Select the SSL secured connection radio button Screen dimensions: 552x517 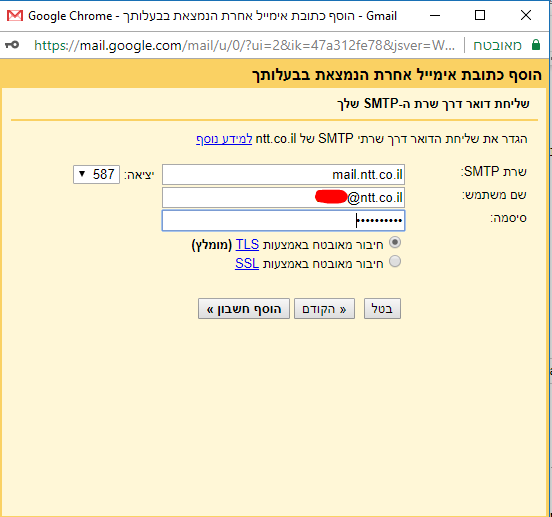[395, 261]
